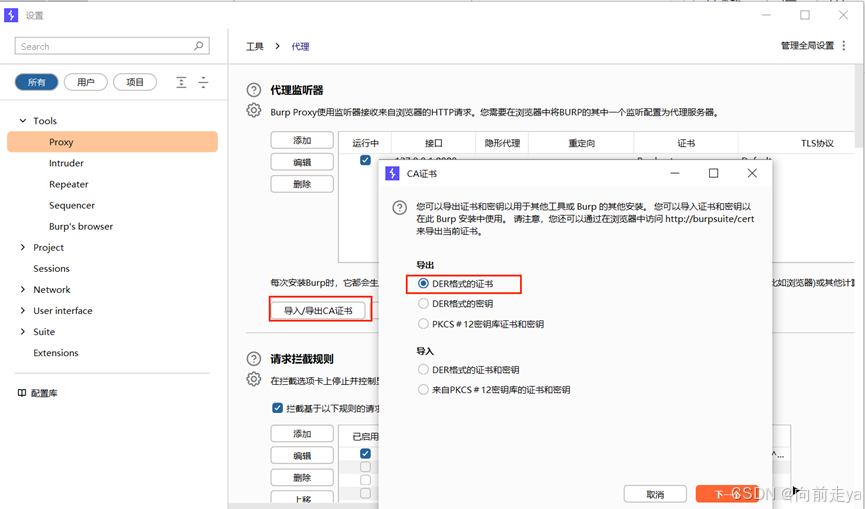Click the gear icon under 请求拦截规则

pos(253,379)
